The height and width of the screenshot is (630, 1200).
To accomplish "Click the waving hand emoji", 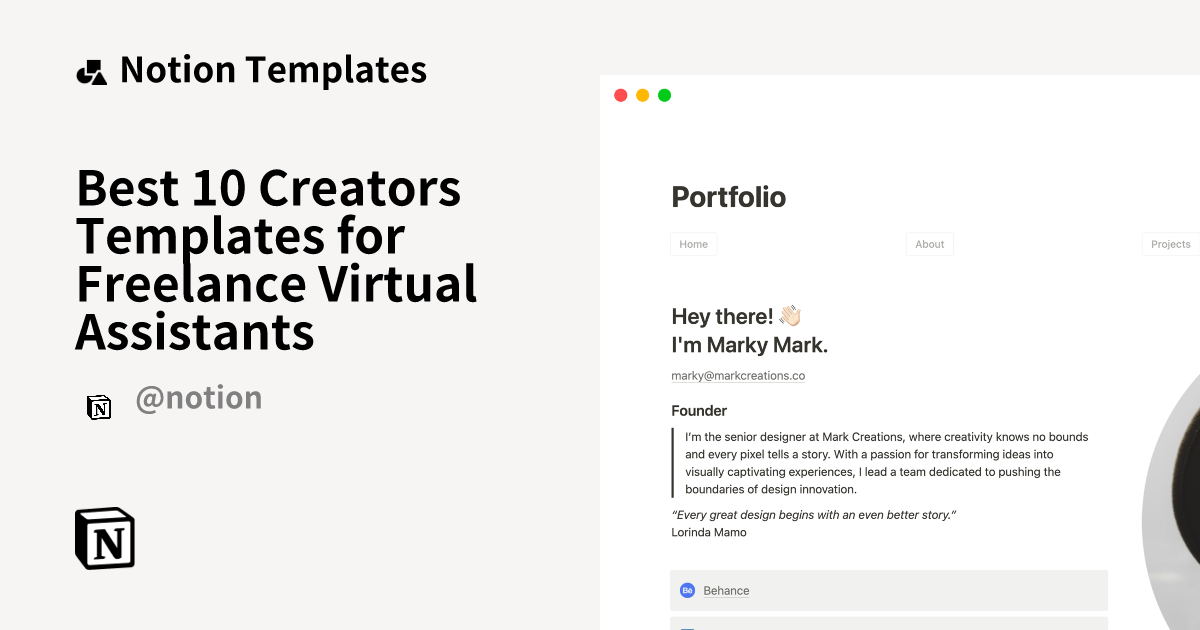I will pyautogui.click(x=789, y=315).
